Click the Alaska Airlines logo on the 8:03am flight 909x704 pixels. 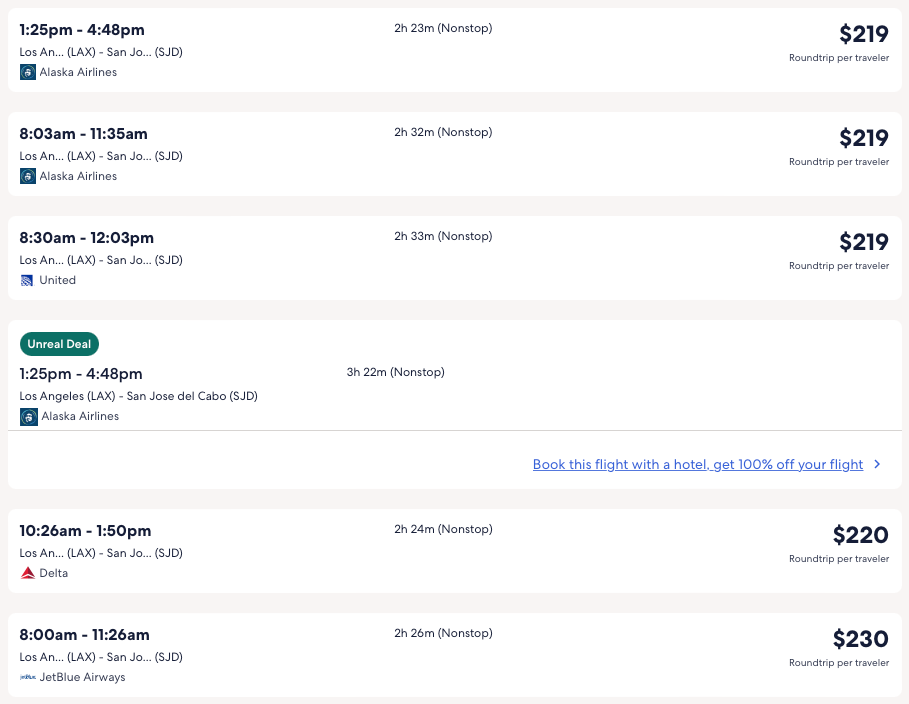click(x=28, y=176)
